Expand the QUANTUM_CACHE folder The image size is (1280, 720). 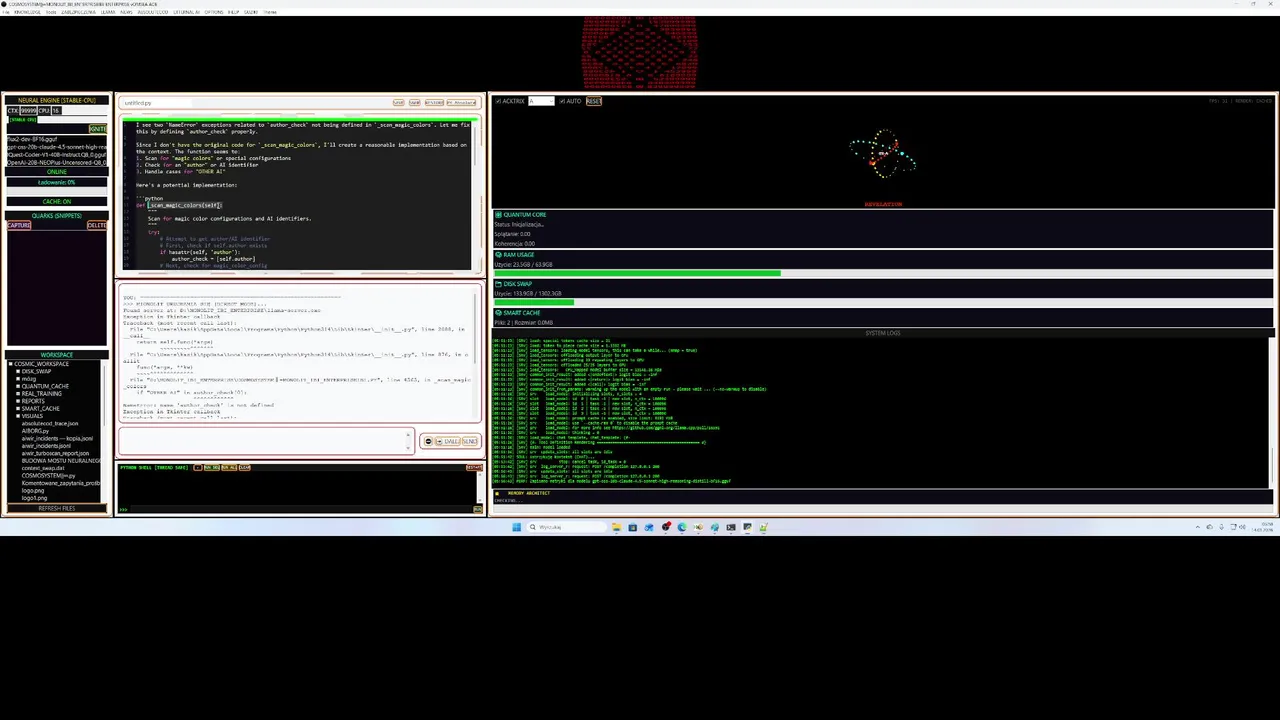click(x=18, y=386)
